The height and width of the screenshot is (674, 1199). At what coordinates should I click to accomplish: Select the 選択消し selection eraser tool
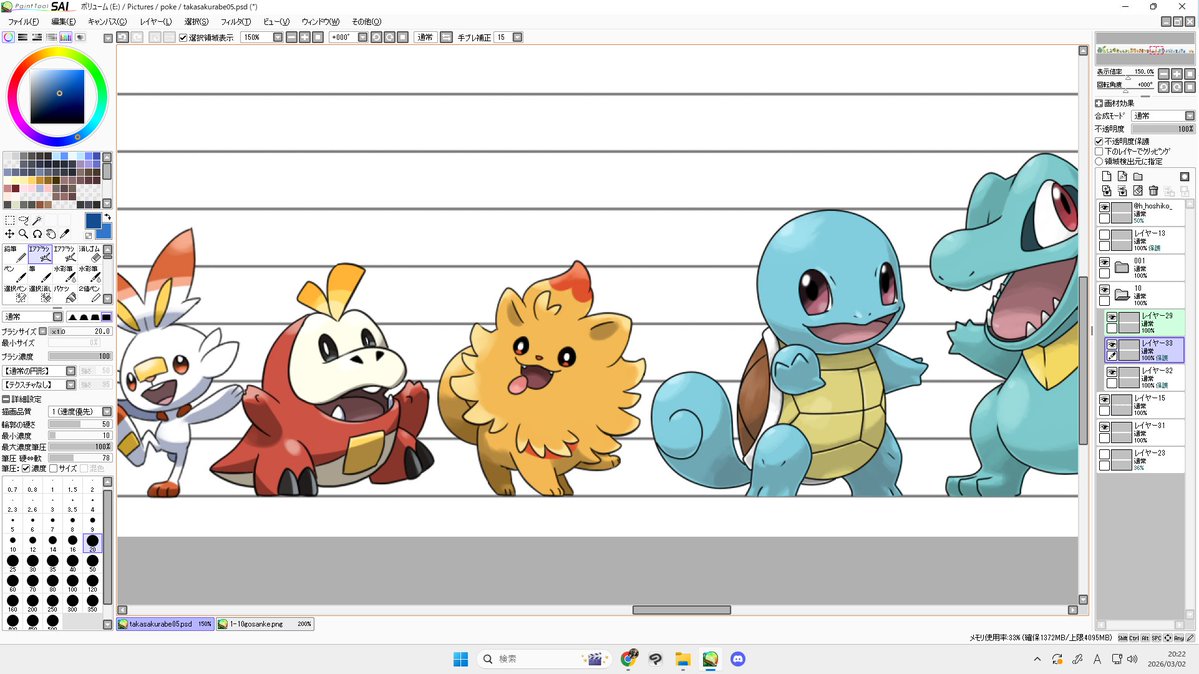tap(40, 294)
